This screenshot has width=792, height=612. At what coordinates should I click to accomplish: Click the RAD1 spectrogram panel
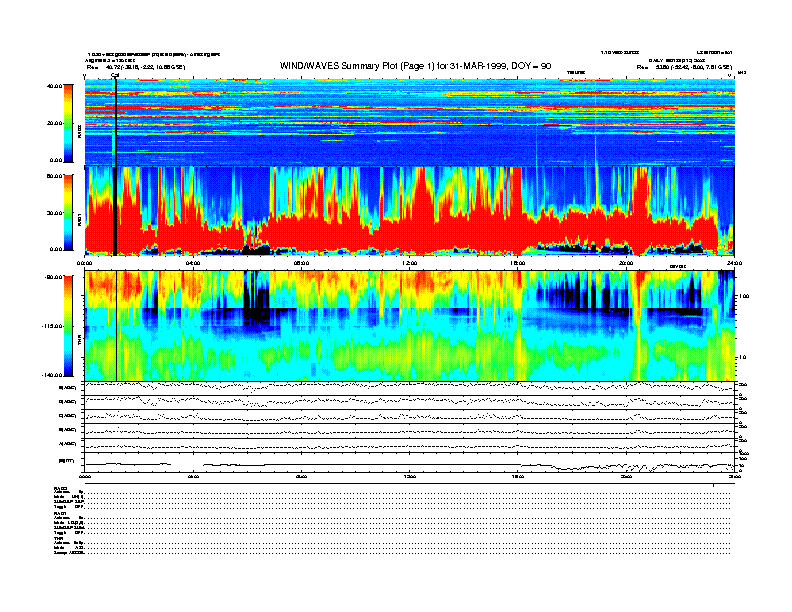[410, 211]
